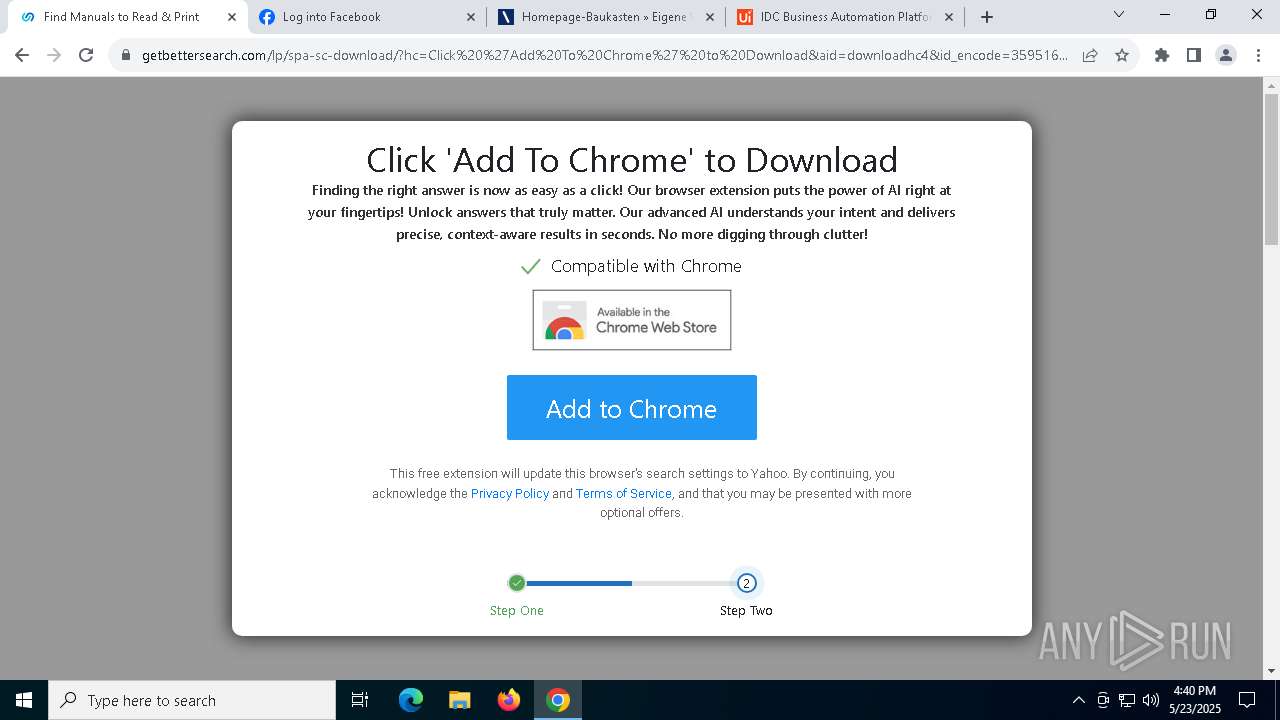The image size is (1280, 720).
Task: Open the network status tray icon
Action: tap(1127, 700)
